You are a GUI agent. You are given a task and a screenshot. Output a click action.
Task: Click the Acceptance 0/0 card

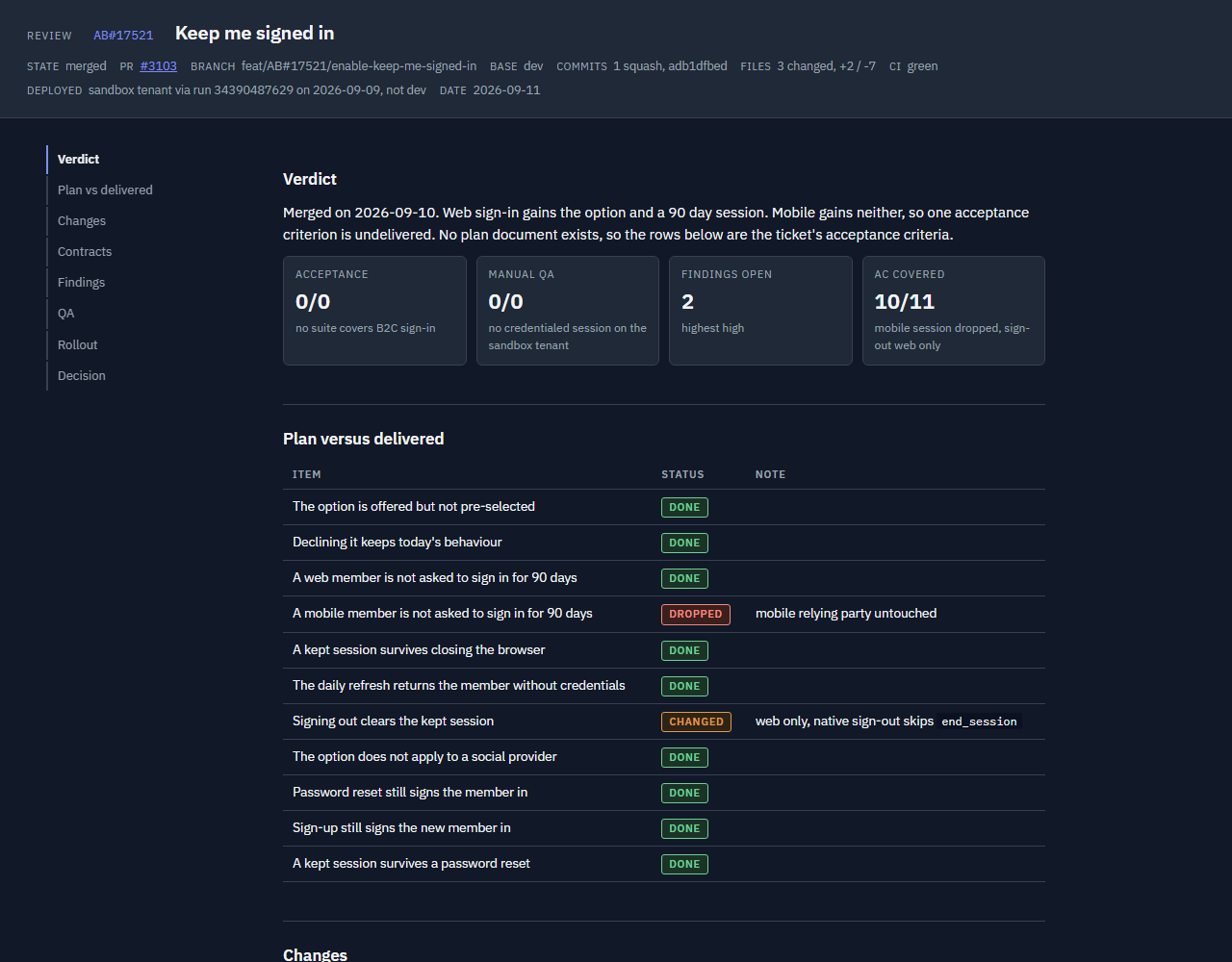click(374, 311)
